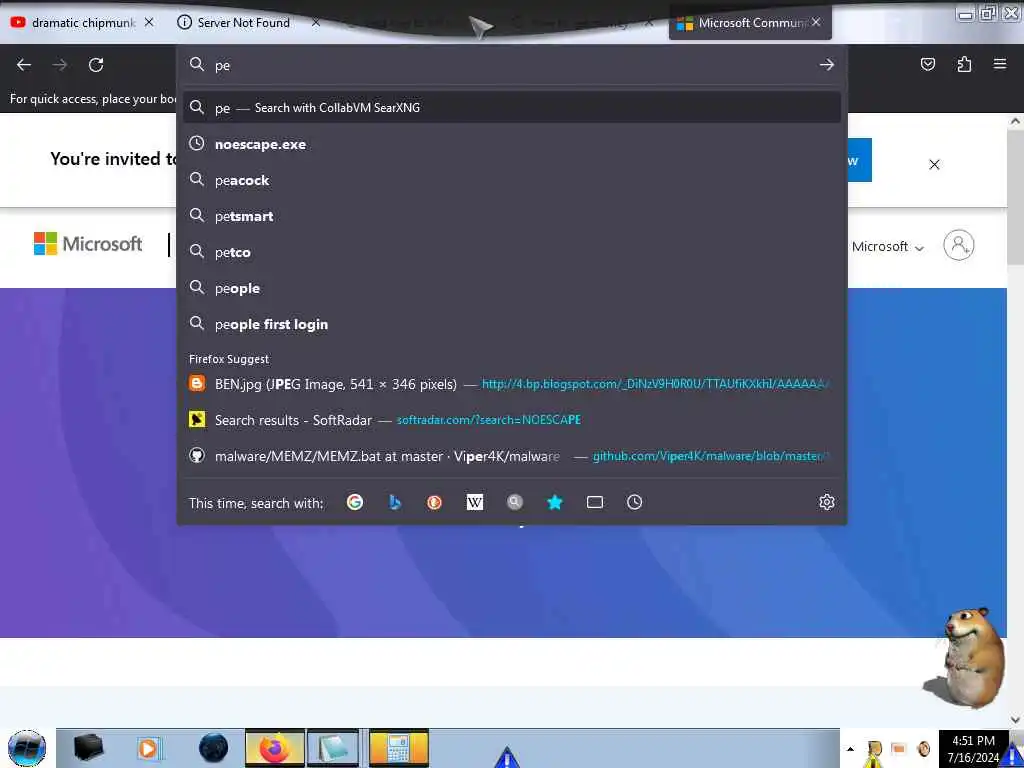Dismiss the invitation banner X
This screenshot has height=768, width=1024.
[x=935, y=165]
